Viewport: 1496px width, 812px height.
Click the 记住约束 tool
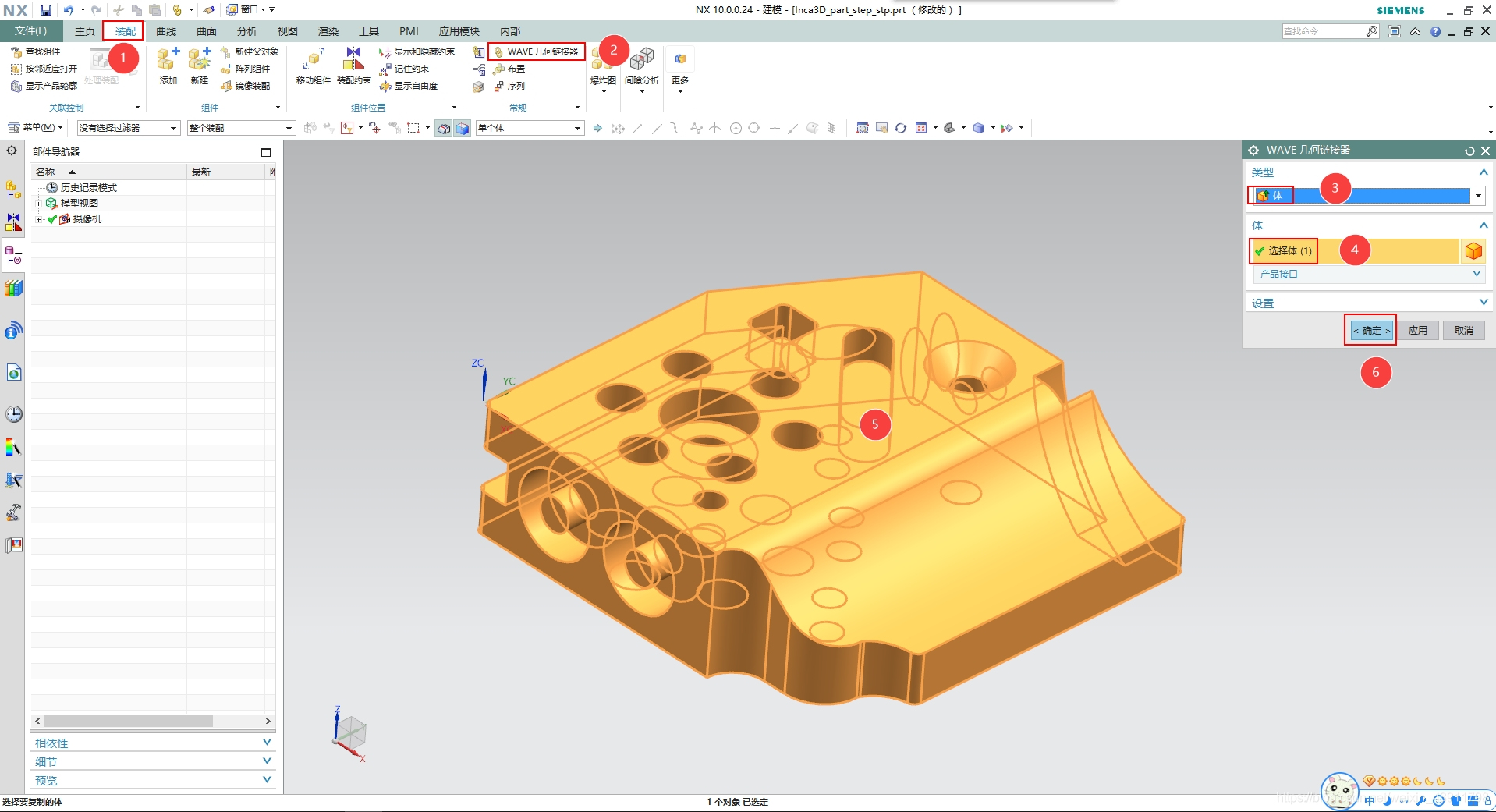click(x=404, y=69)
